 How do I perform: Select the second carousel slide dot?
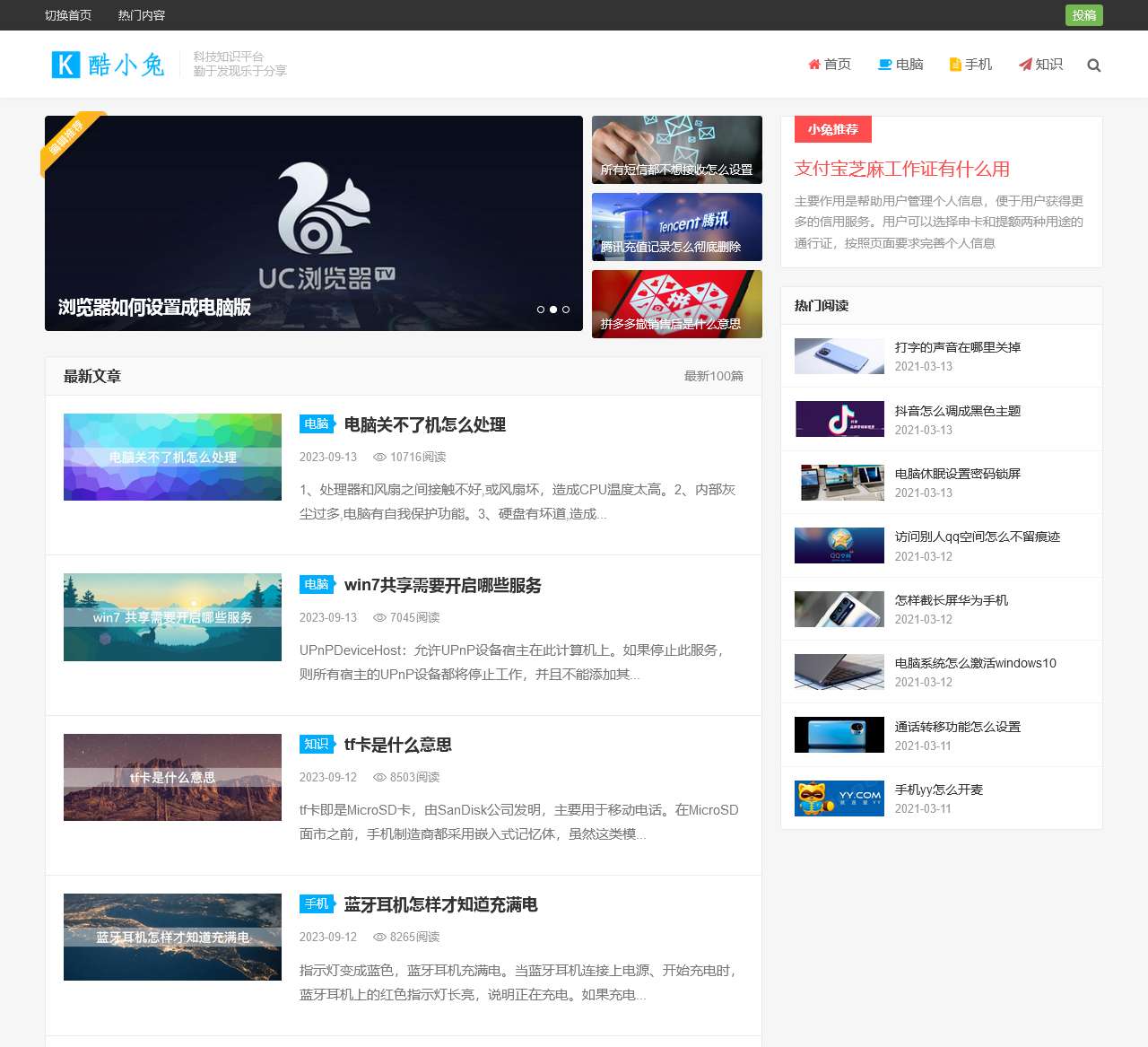553,310
